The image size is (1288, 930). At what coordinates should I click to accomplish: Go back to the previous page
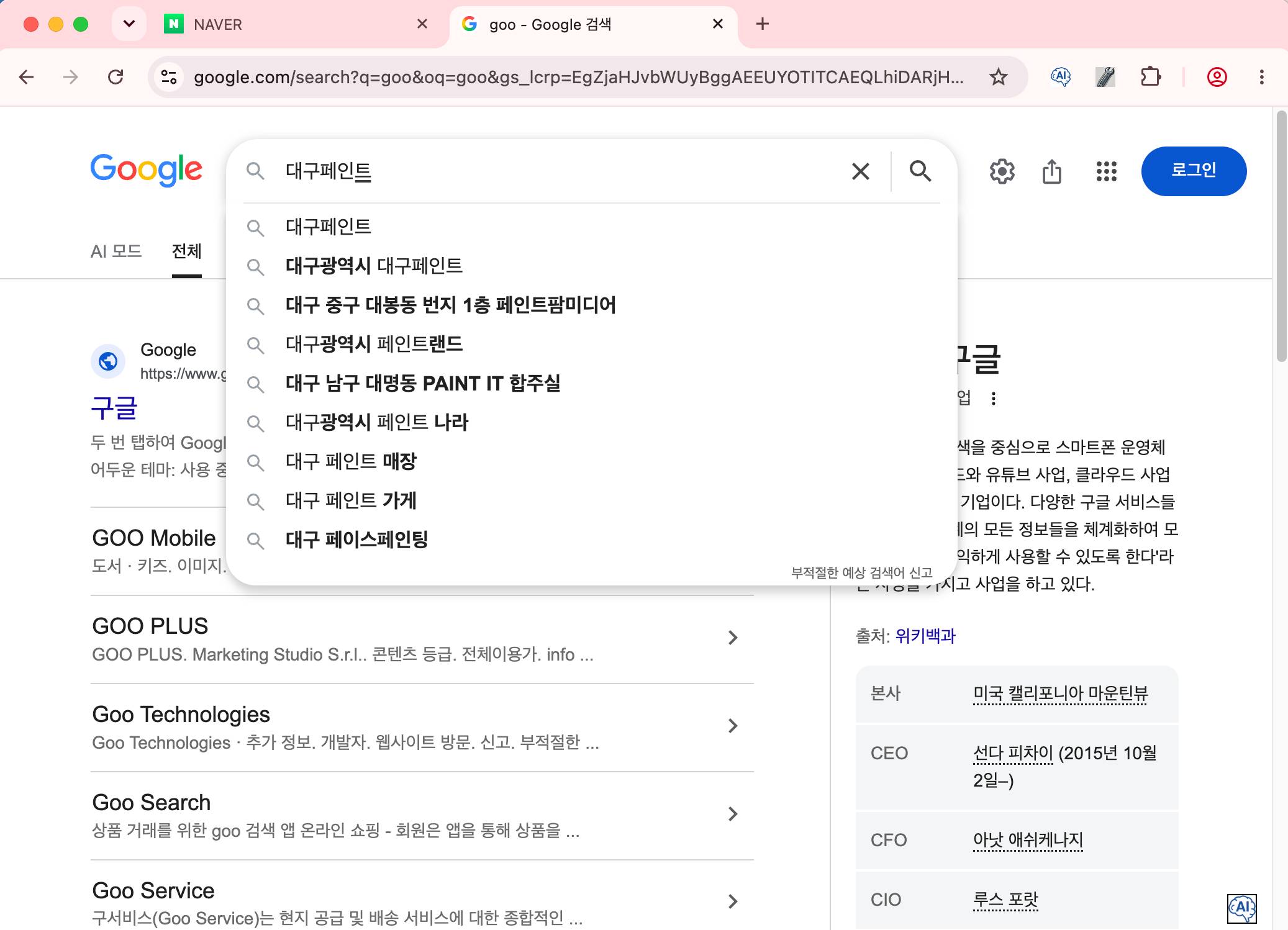click(26, 77)
